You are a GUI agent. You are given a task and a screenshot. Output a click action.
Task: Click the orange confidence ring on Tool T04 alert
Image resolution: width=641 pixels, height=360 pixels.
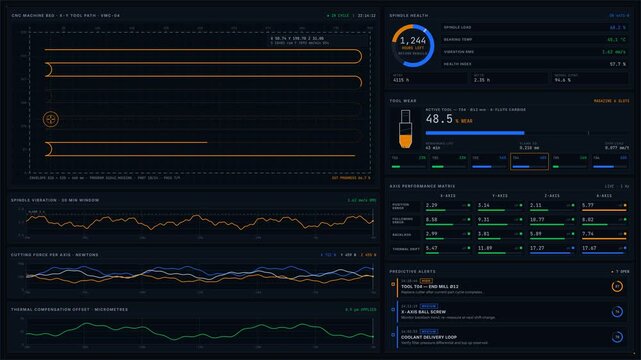(x=617, y=286)
